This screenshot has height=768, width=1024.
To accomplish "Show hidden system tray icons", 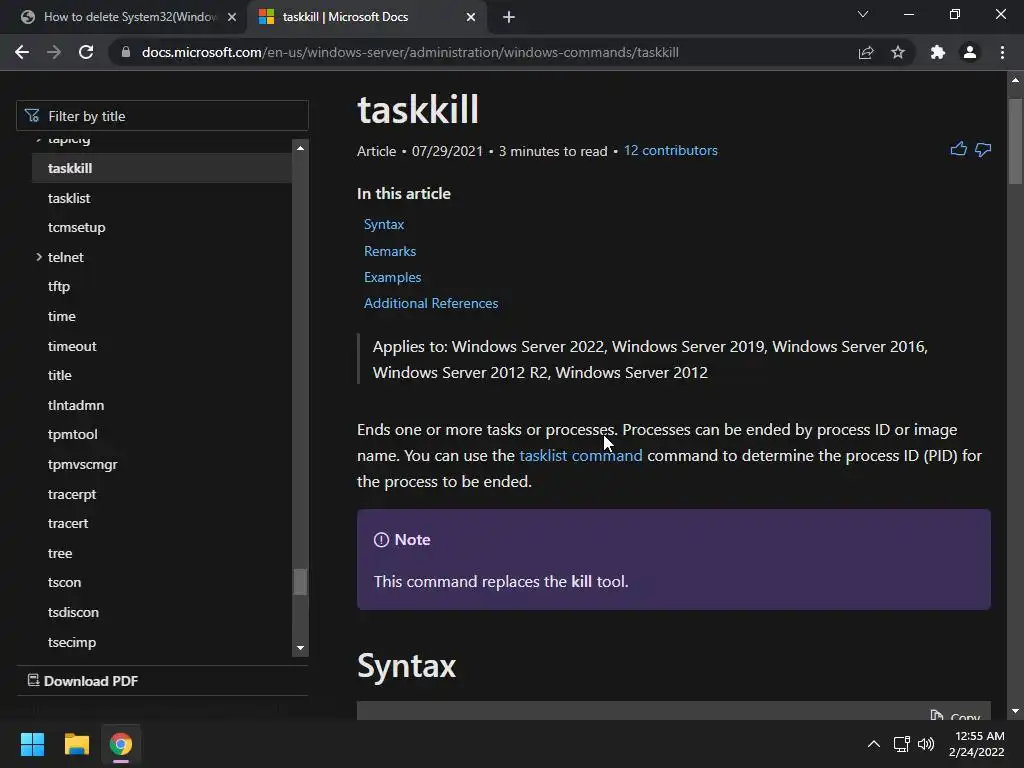I will point(874,744).
